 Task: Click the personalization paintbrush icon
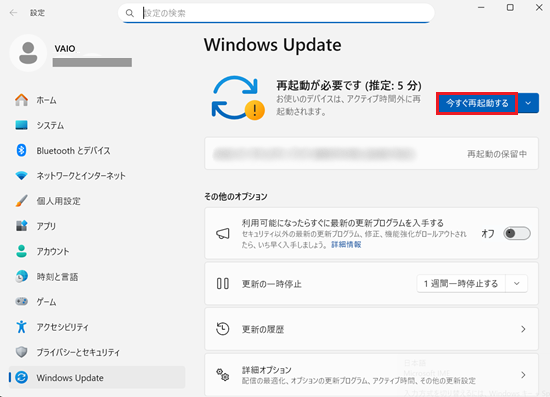(21, 201)
